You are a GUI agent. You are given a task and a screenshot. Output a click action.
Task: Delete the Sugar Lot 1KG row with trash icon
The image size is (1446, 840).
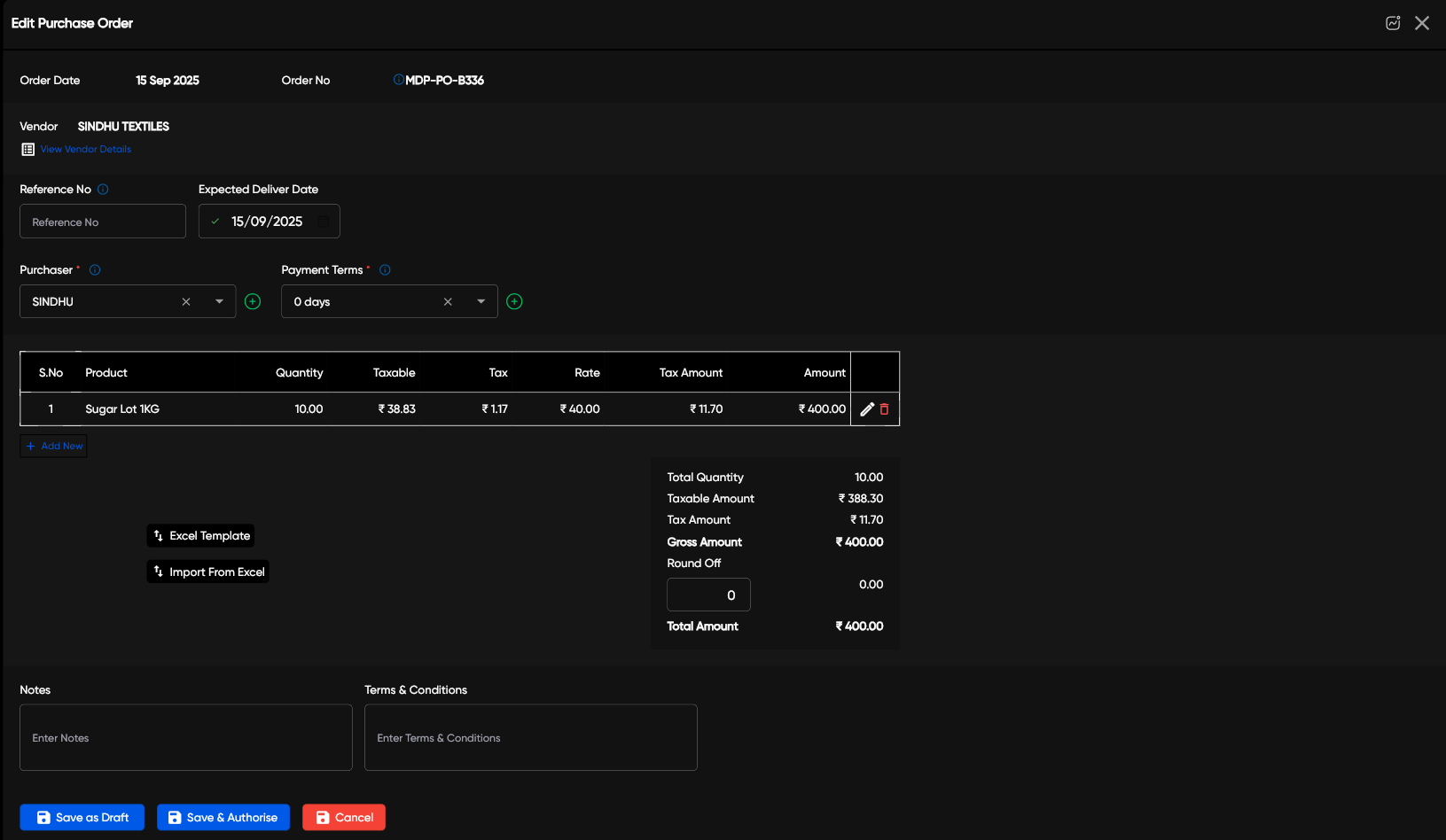(x=884, y=409)
